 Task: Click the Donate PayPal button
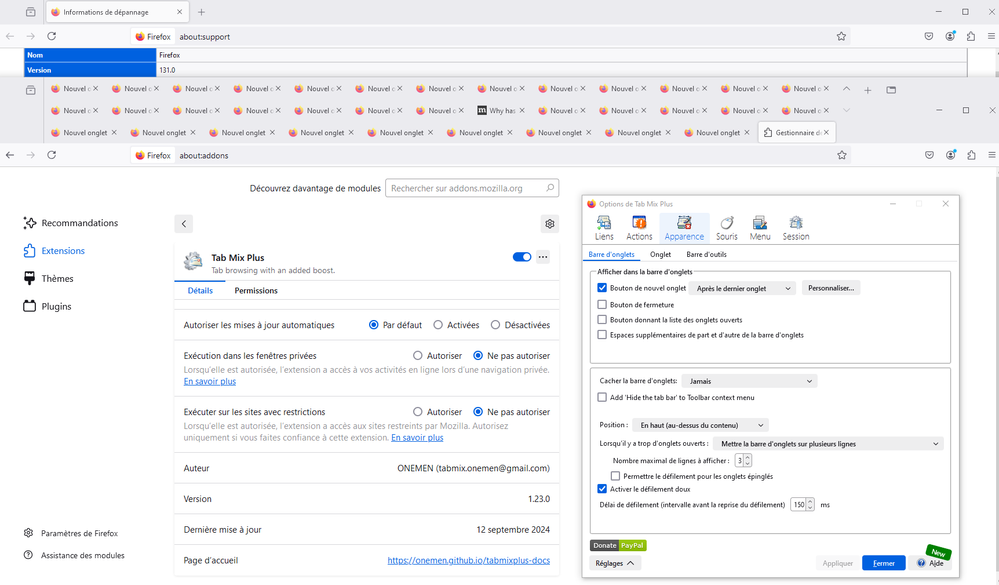pos(618,545)
